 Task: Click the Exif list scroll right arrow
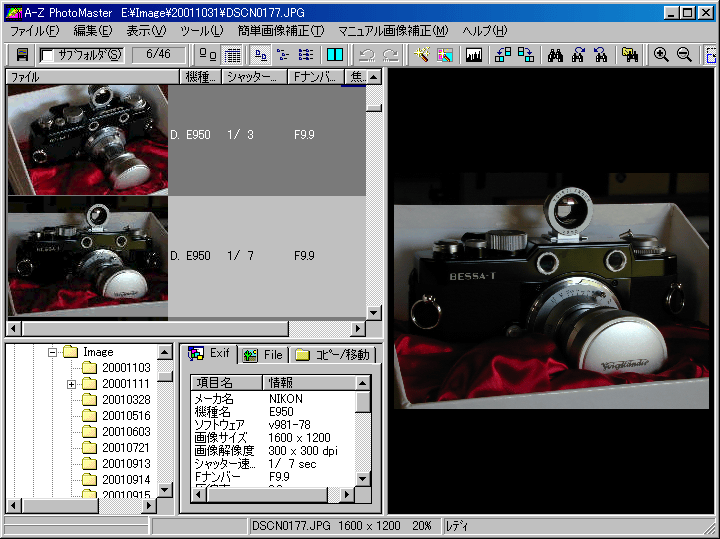coord(347,494)
